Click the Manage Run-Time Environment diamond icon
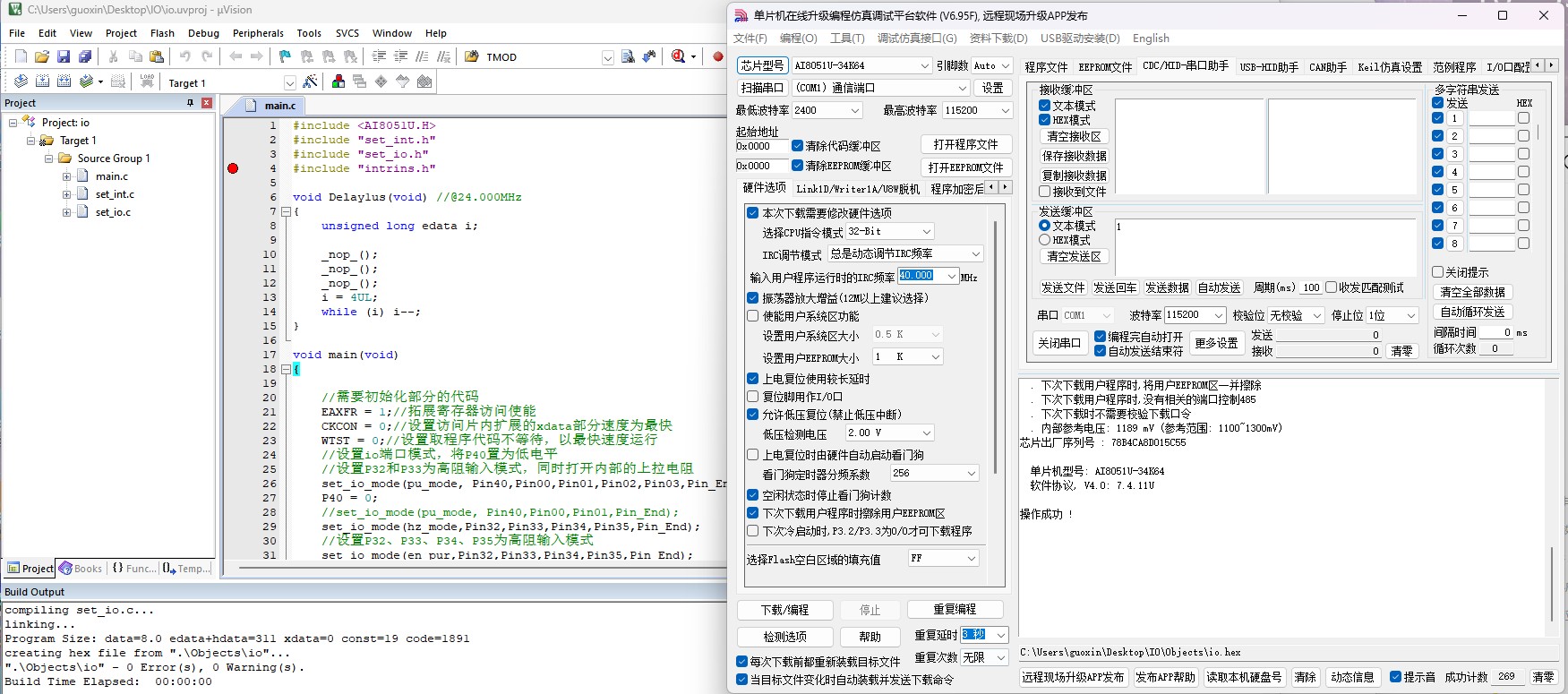 [381, 81]
